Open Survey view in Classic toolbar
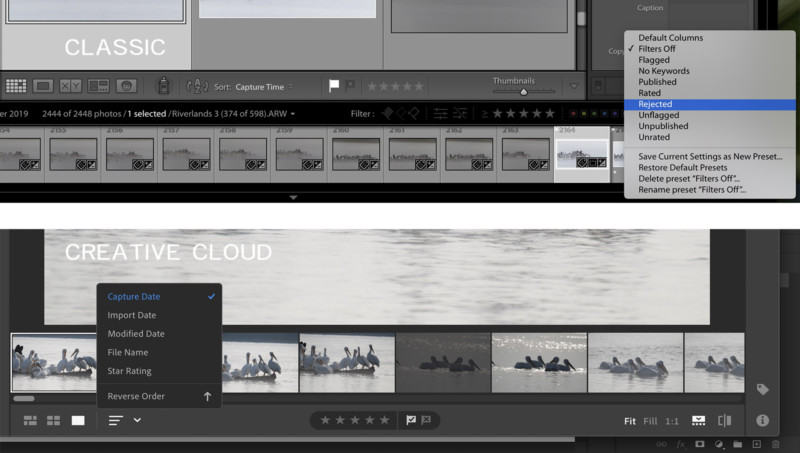Viewport: 800px width, 453px height. 98,86
